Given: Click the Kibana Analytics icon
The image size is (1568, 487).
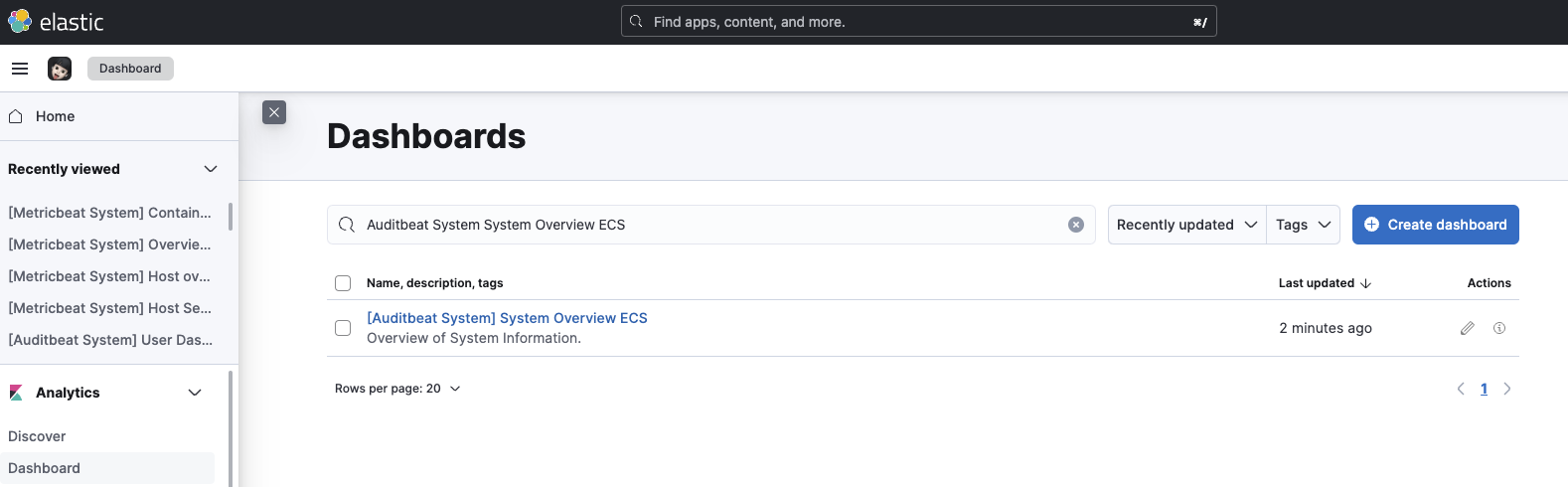Looking at the screenshot, I should tap(16, 393).
